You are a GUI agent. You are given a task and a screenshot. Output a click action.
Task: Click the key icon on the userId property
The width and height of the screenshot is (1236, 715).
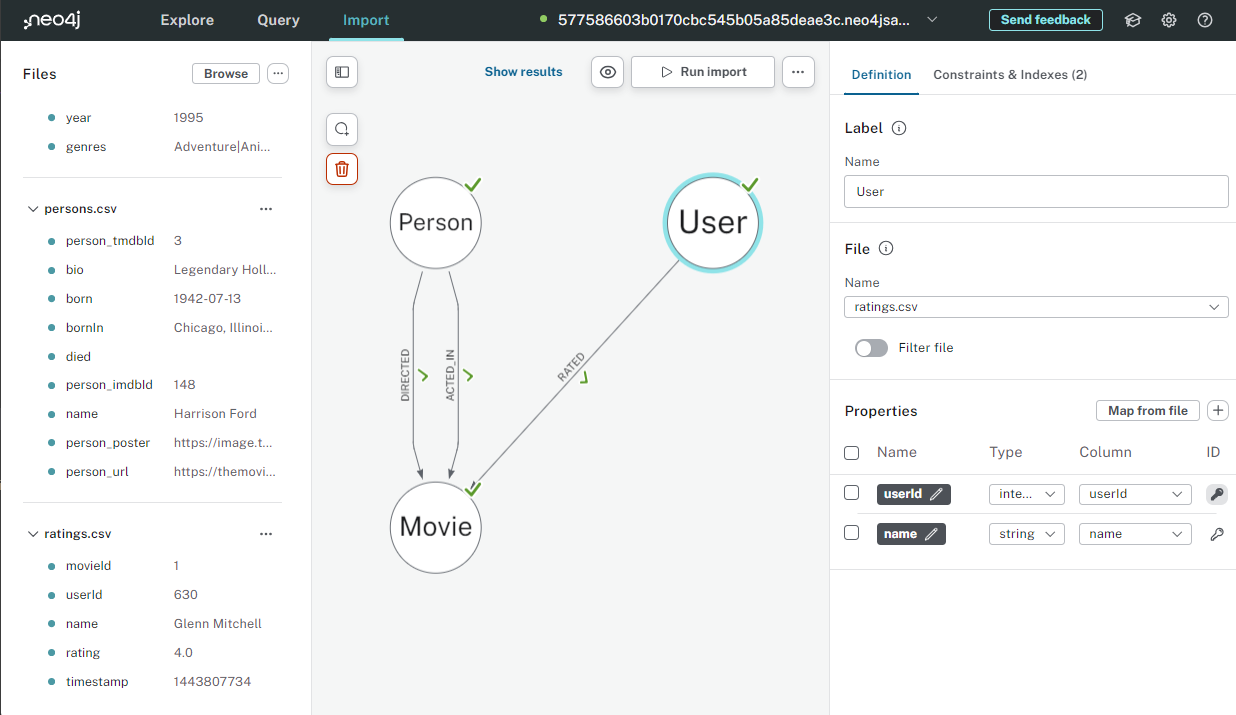[x=1216, y=493]
